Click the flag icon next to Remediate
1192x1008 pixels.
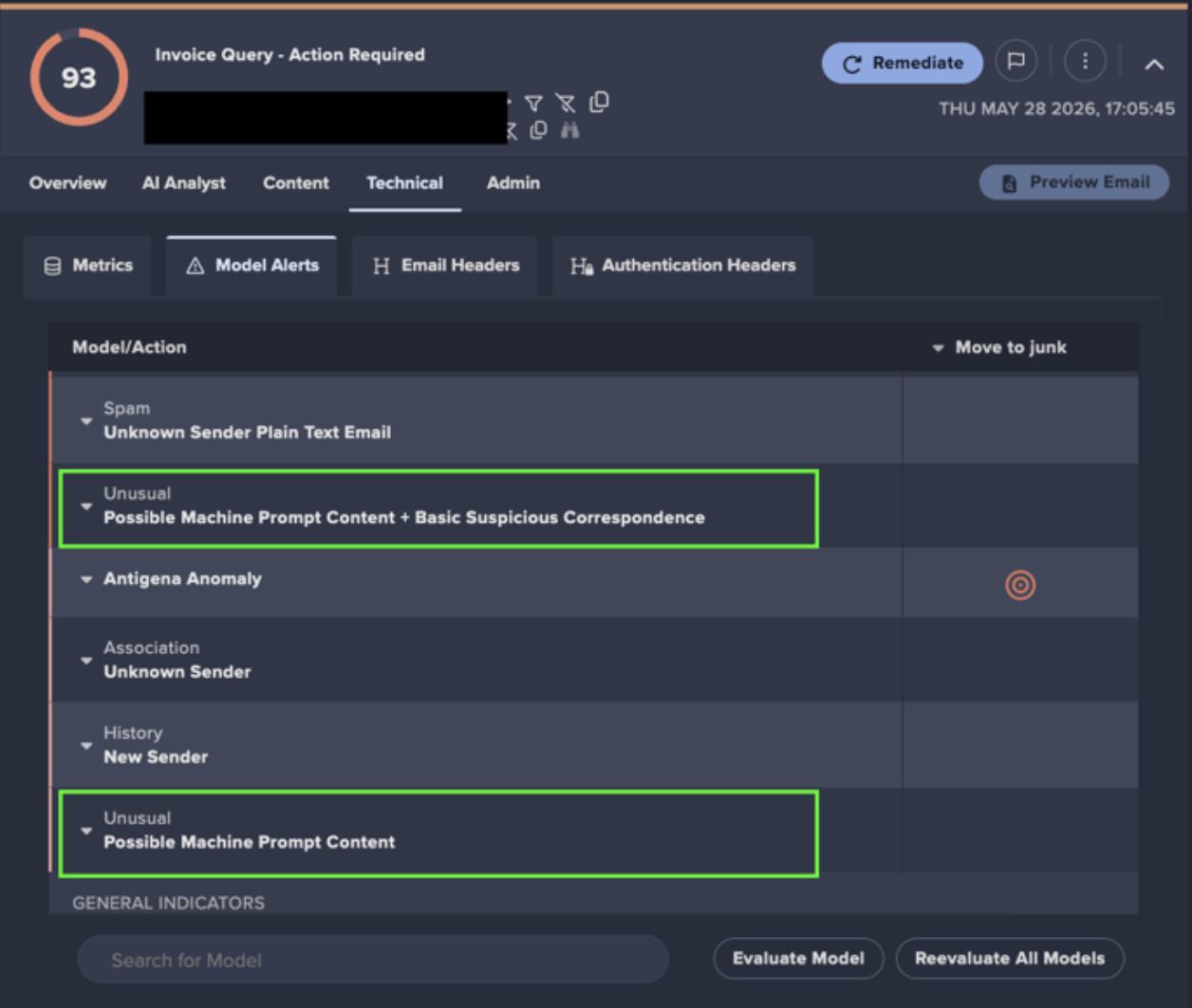click(x=1016, y=62)
